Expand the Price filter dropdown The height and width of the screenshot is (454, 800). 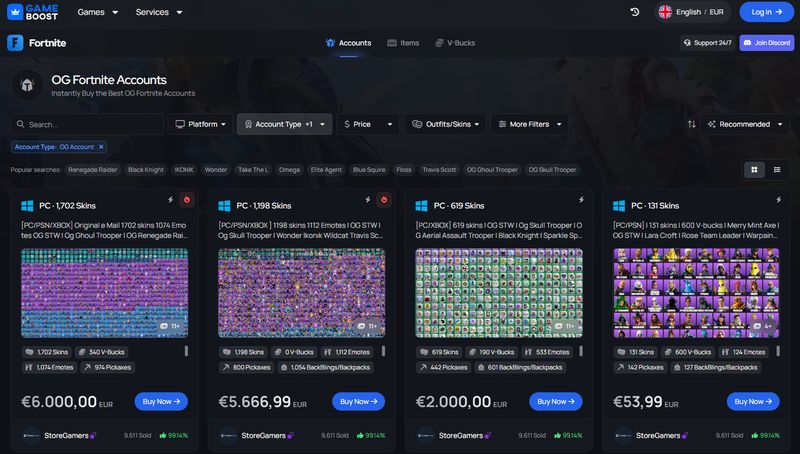pyautogui.click(x=368, y=124)
